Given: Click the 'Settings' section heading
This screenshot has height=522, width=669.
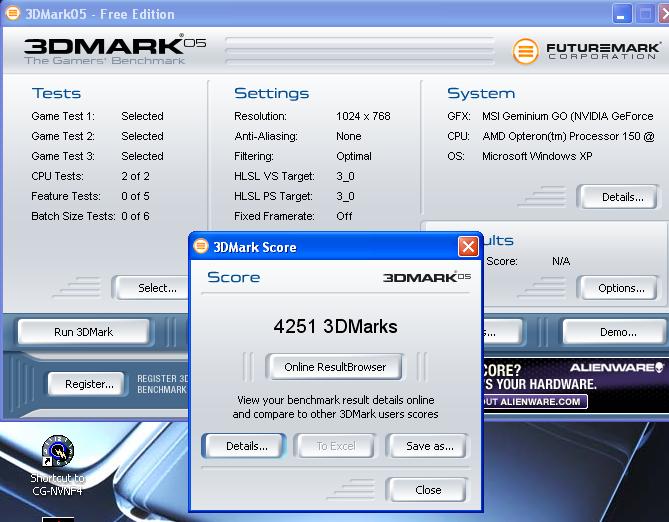Looking at the screenshot, I should [x=271, y=93].
